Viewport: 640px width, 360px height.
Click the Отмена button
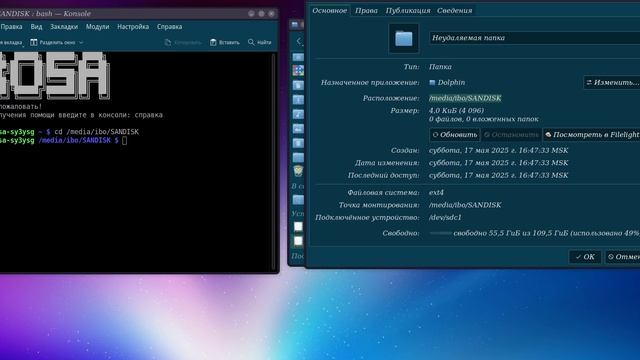coord(622,257)
